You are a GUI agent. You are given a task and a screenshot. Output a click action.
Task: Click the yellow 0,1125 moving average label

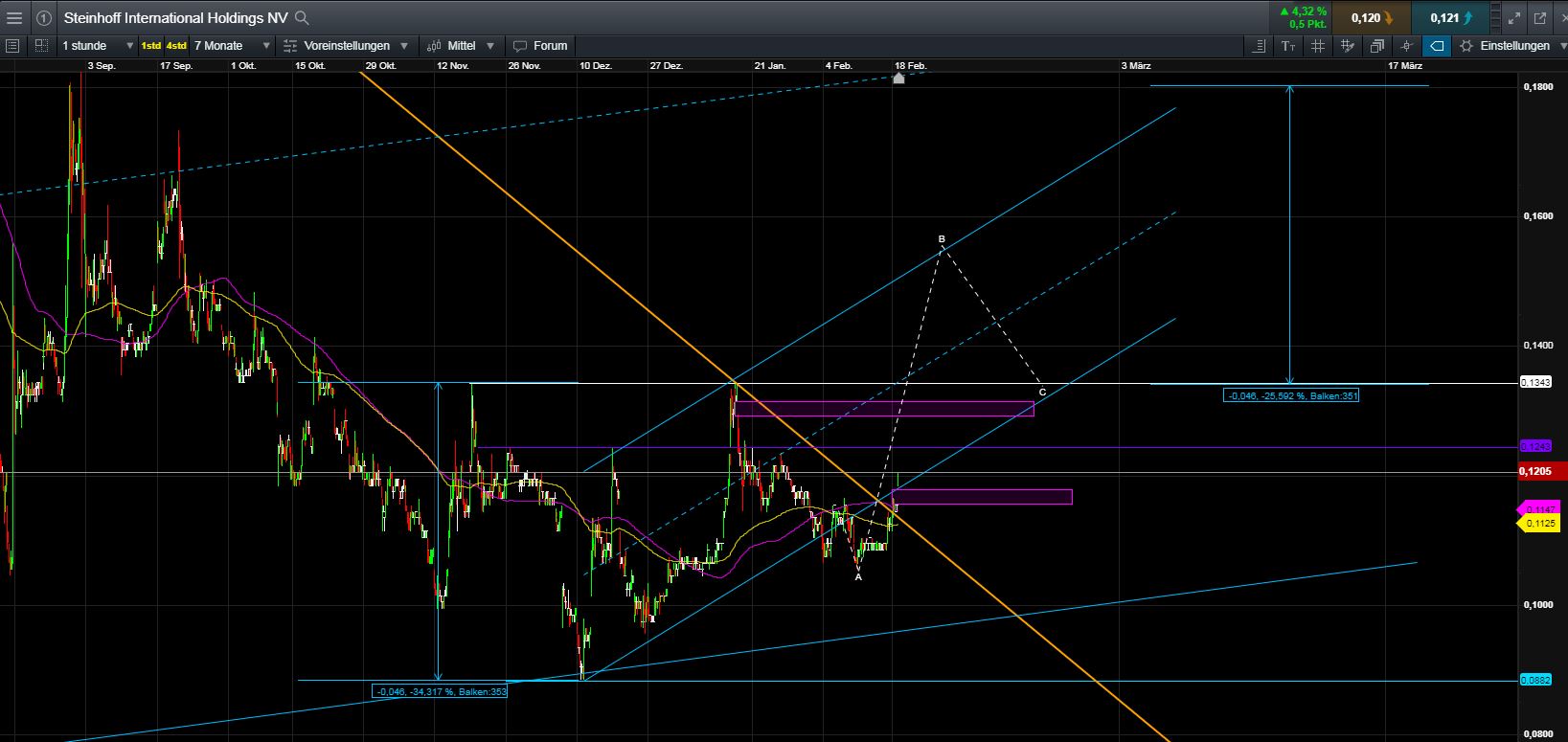[1539, 523]
